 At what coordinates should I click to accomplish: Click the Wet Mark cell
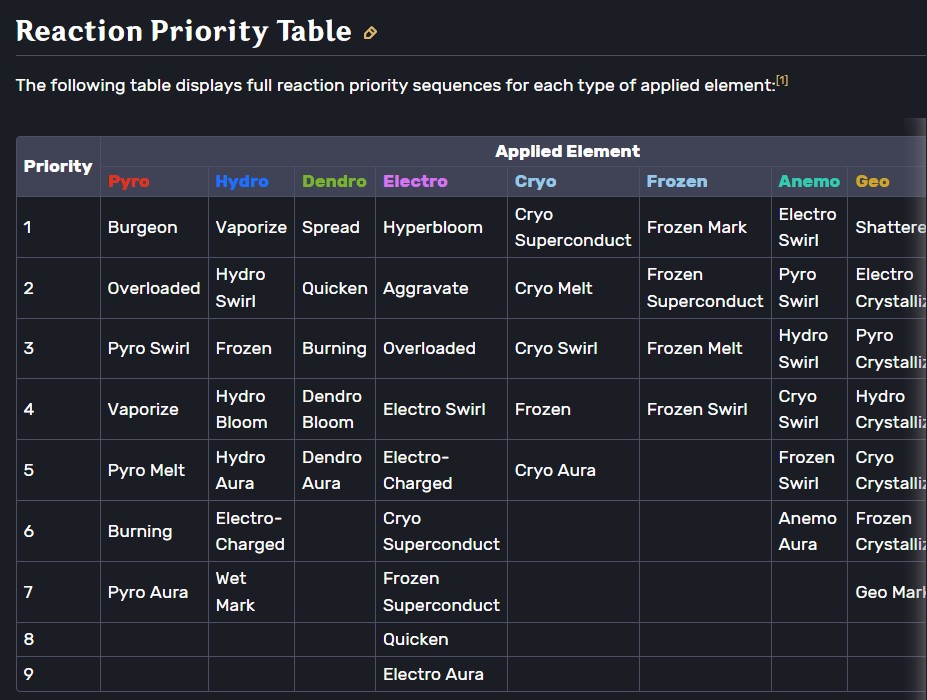click(235, 591)
